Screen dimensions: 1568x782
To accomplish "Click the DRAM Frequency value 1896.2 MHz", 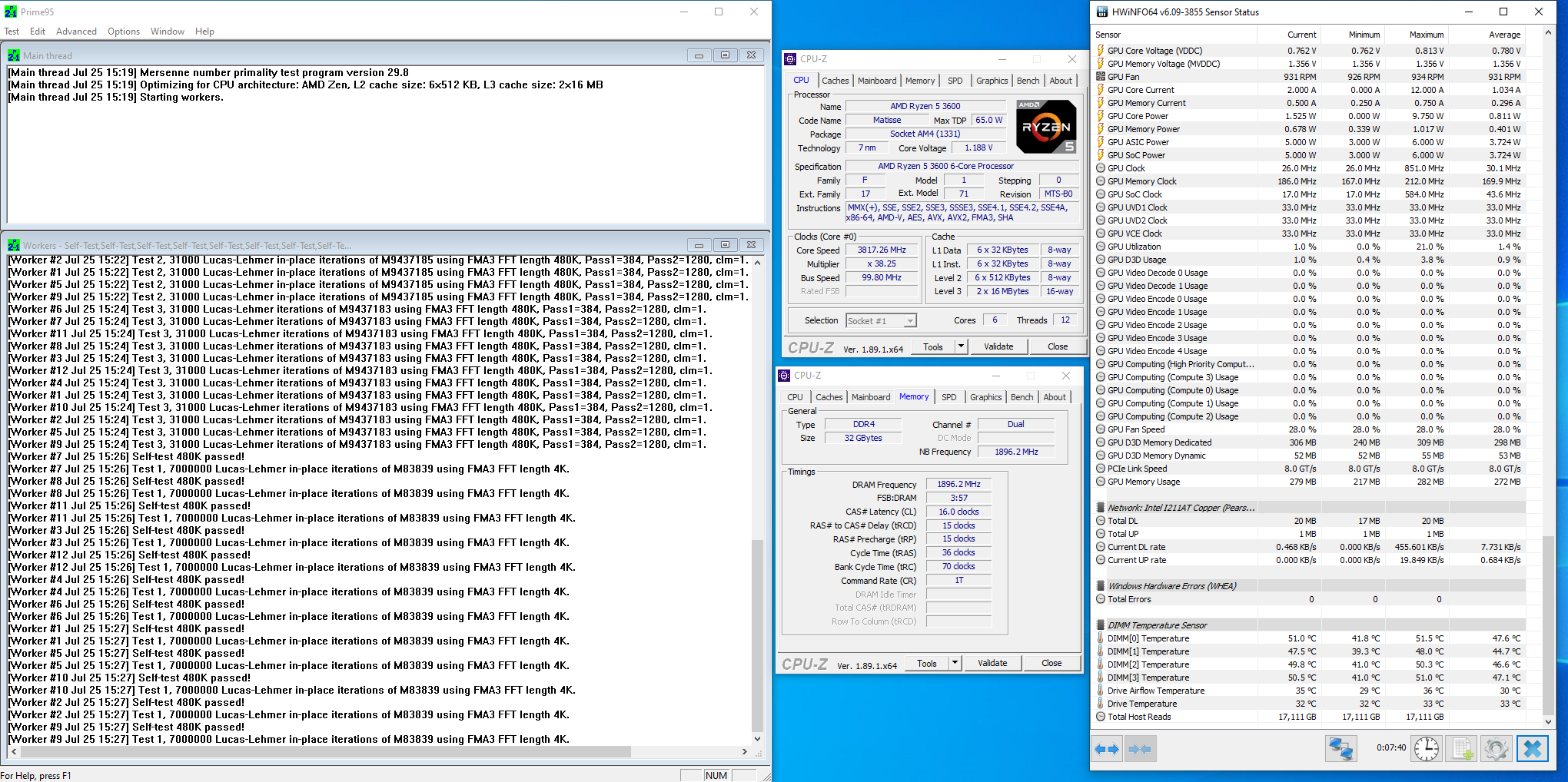I will click(958, 485).
